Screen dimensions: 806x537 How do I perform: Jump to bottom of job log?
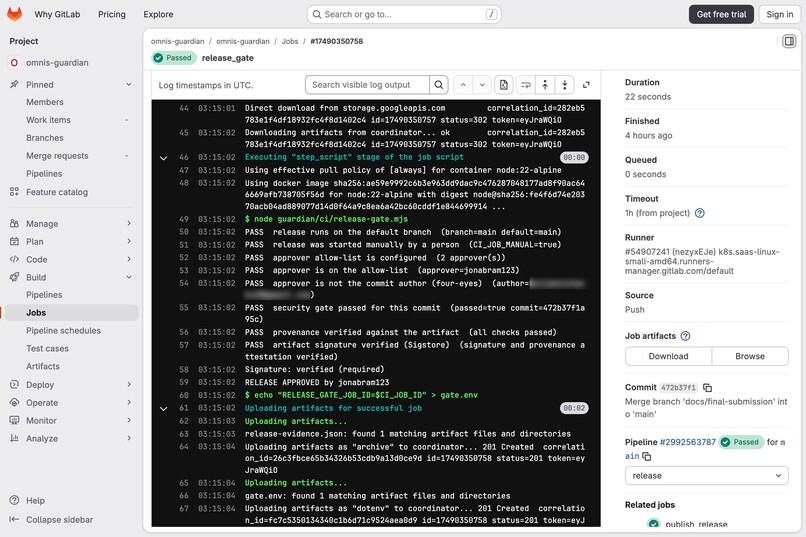click(565, 85)
